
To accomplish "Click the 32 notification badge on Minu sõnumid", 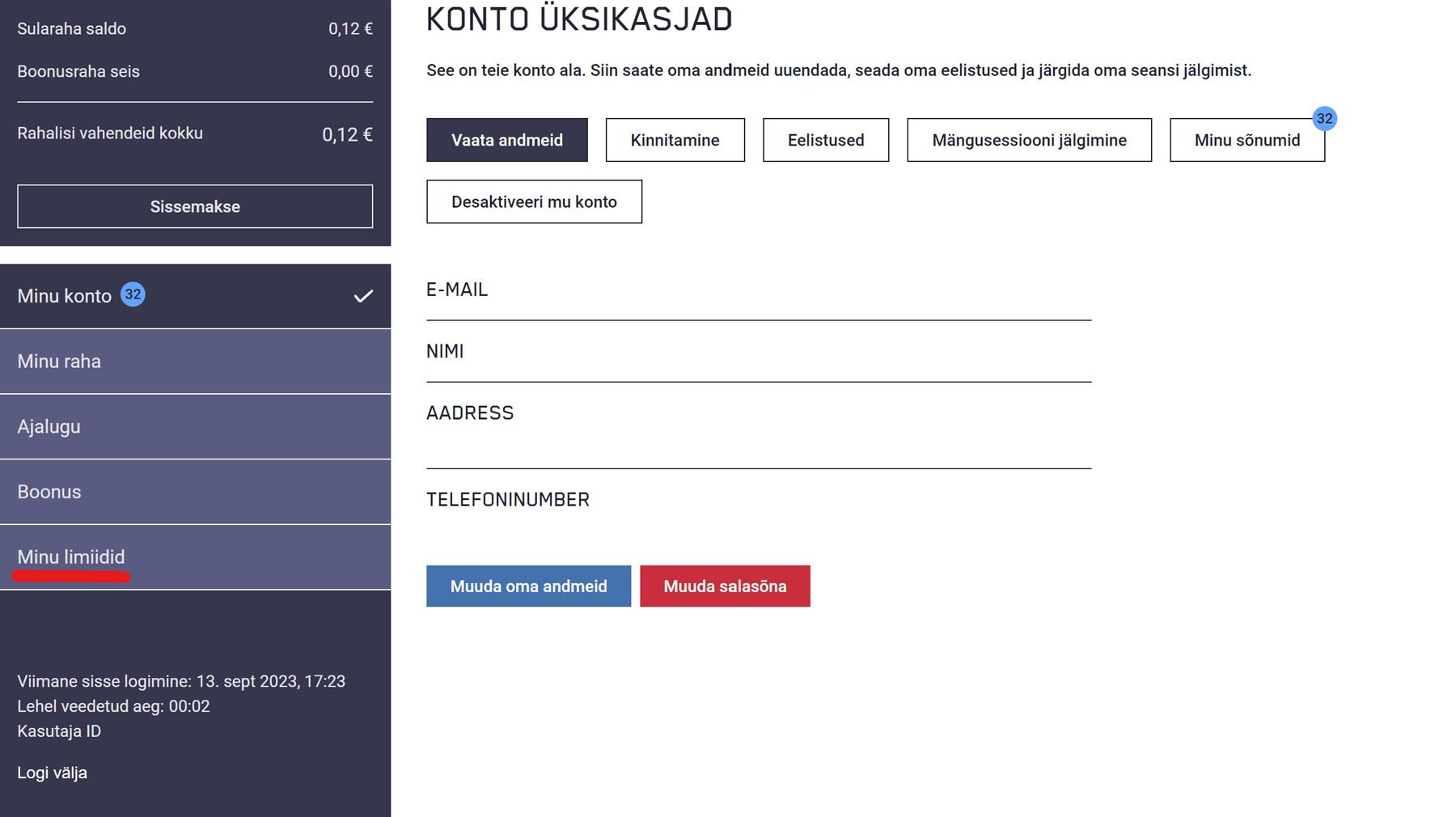I will pos(1324,118).
